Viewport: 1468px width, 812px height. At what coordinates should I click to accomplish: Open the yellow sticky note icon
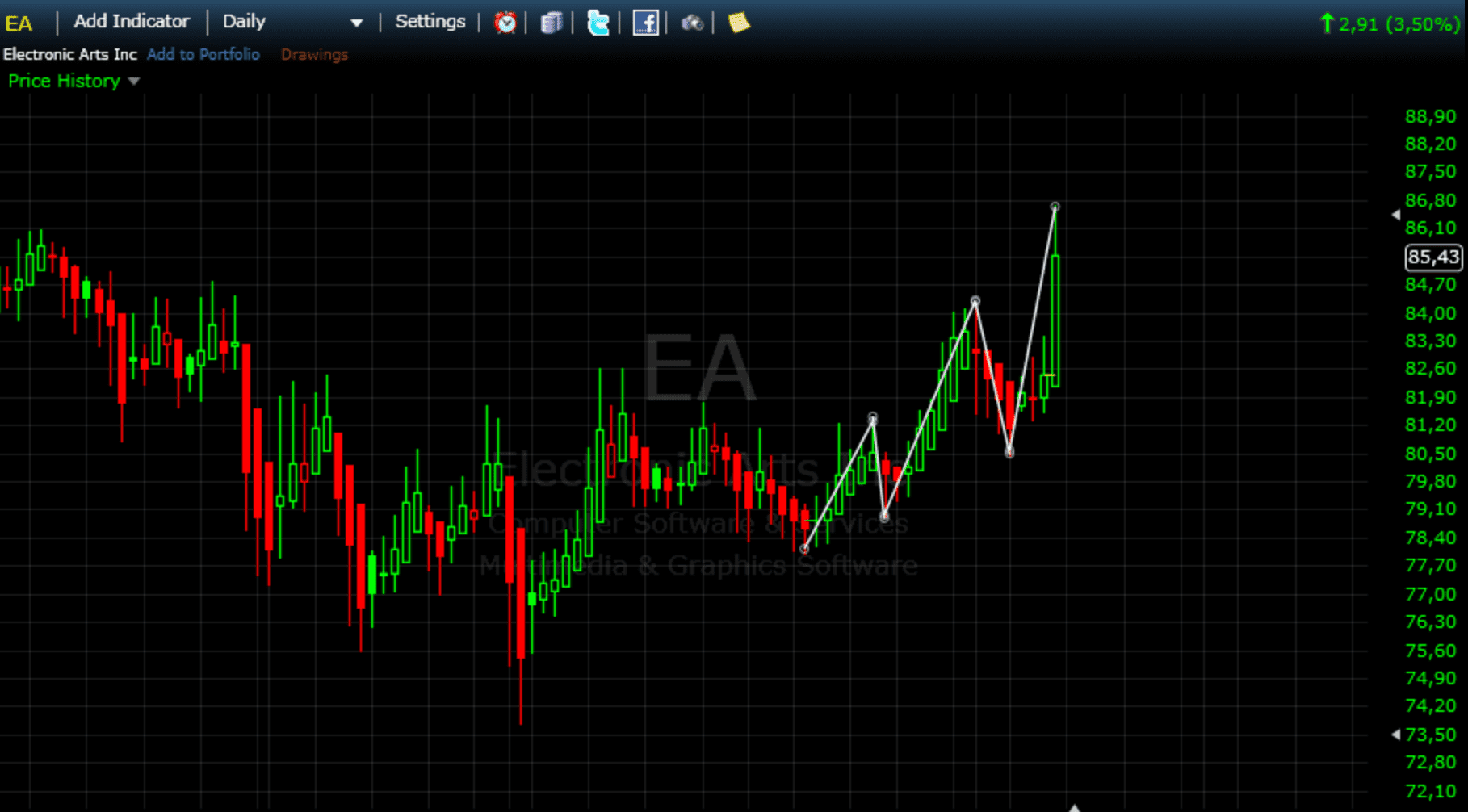739,23
